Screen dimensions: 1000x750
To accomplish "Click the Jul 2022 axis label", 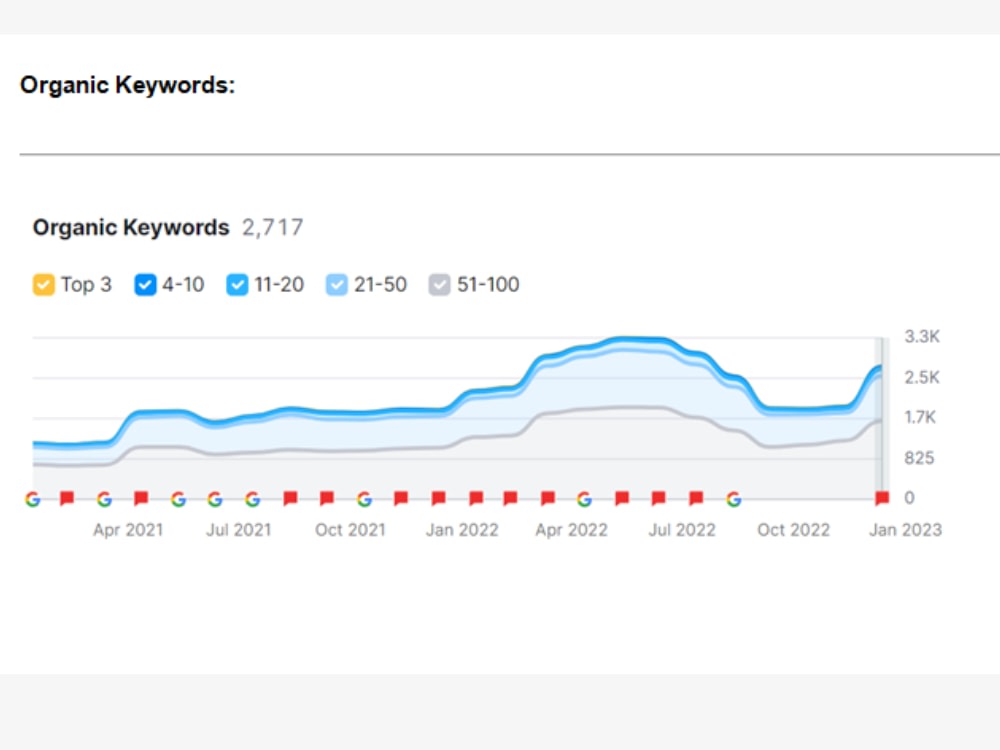I will click(682, 530).
